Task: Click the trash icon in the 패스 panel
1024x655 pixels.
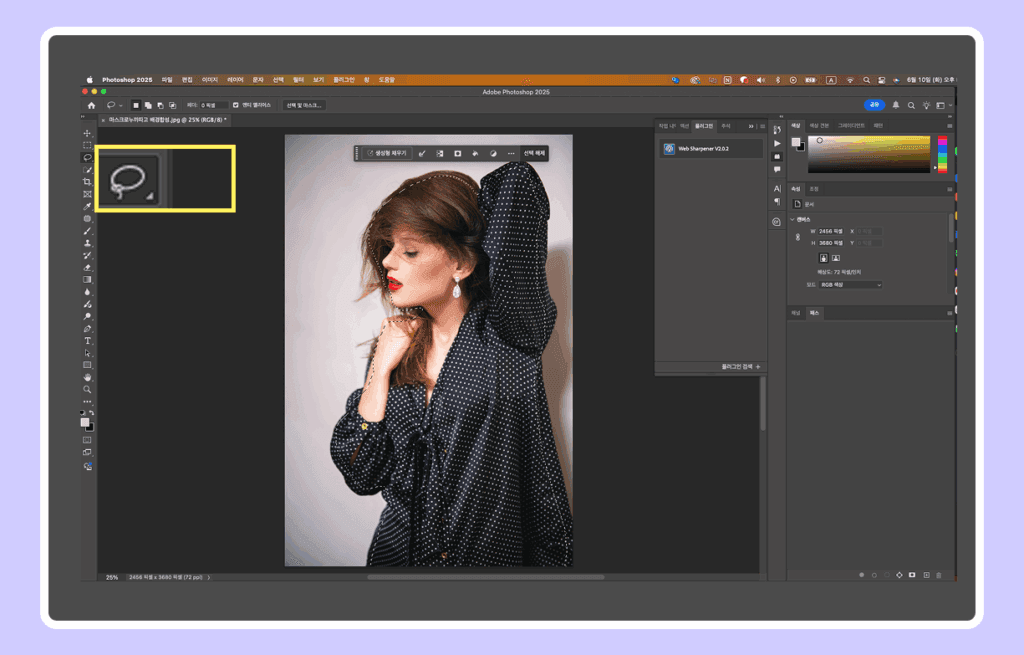Action: [x=939, y=575]
